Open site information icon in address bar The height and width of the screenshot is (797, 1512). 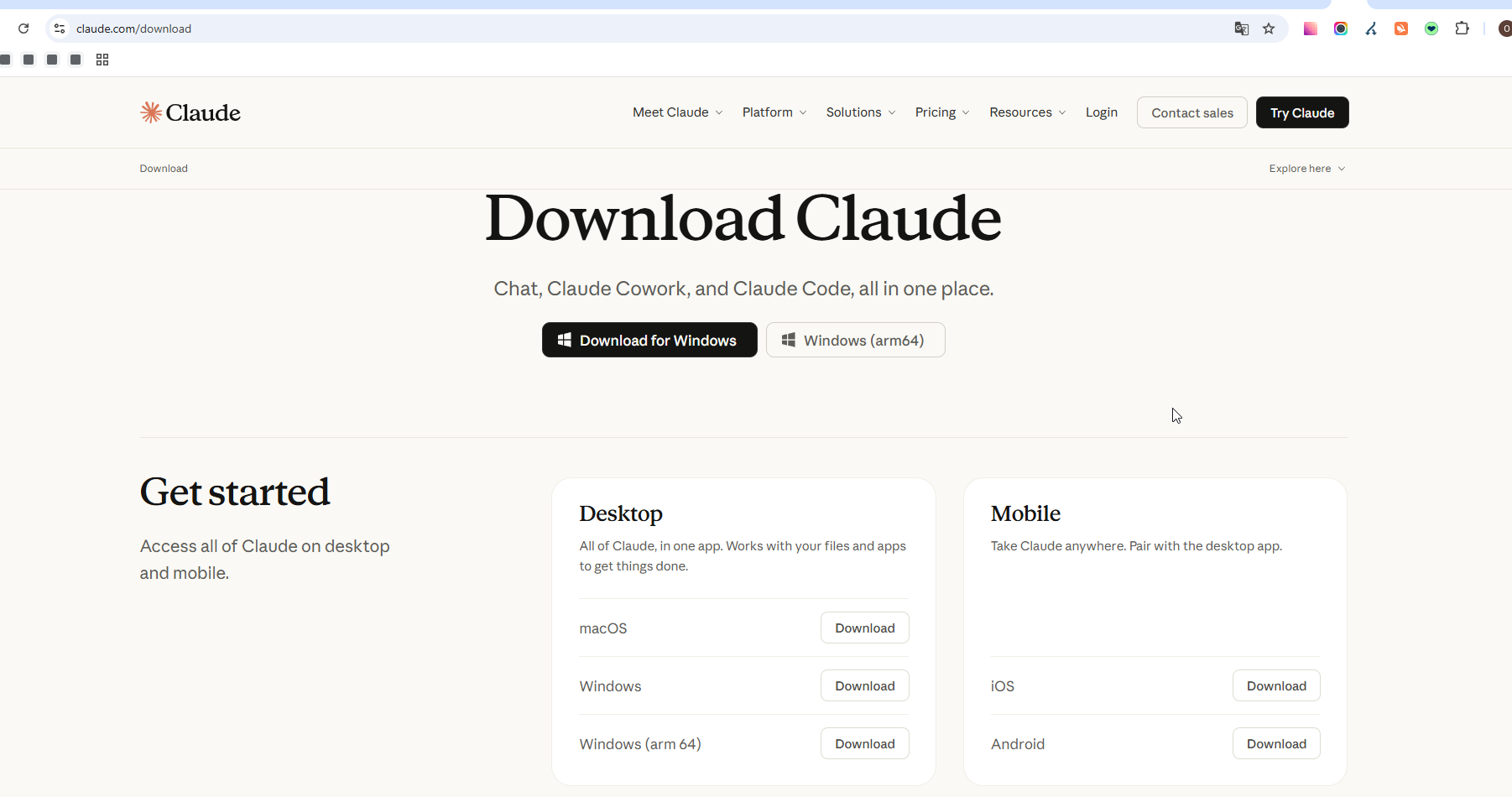(60, 29)
